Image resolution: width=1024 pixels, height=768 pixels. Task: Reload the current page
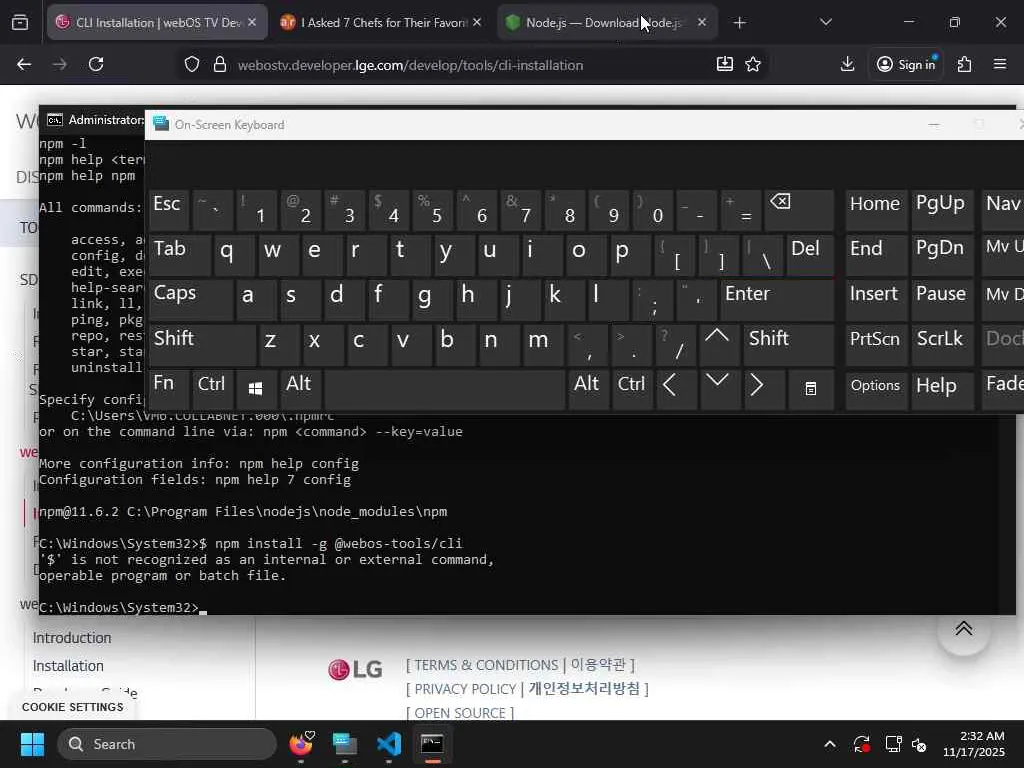(x=96, y=64)
